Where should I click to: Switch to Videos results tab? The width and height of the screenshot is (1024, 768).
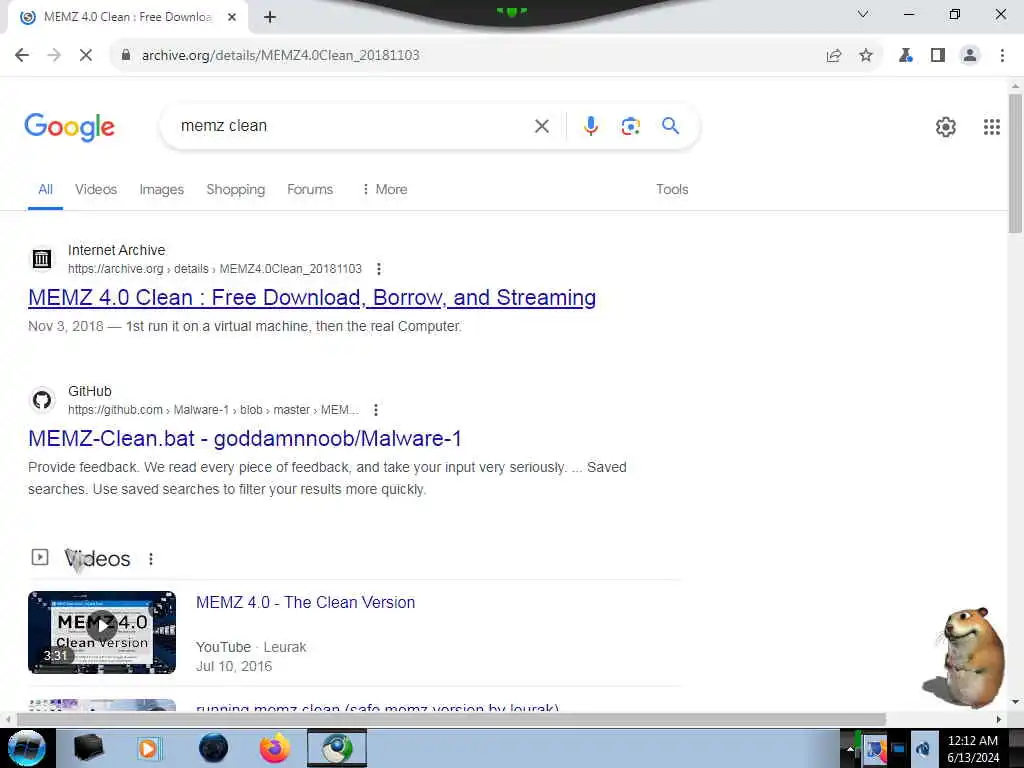(x=96, y=189)
